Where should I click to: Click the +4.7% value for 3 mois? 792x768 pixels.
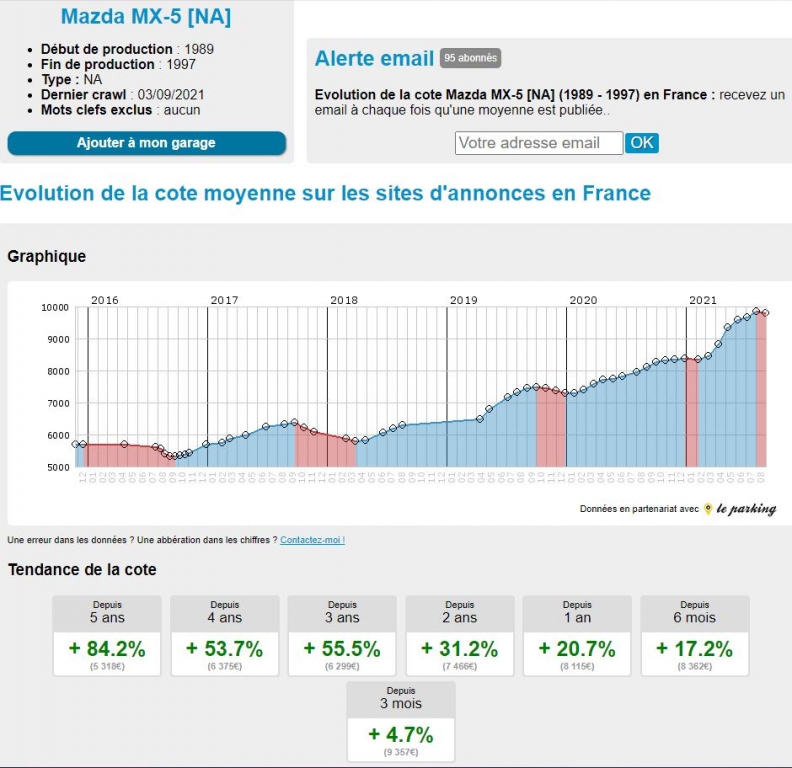(x=401, y=735)
